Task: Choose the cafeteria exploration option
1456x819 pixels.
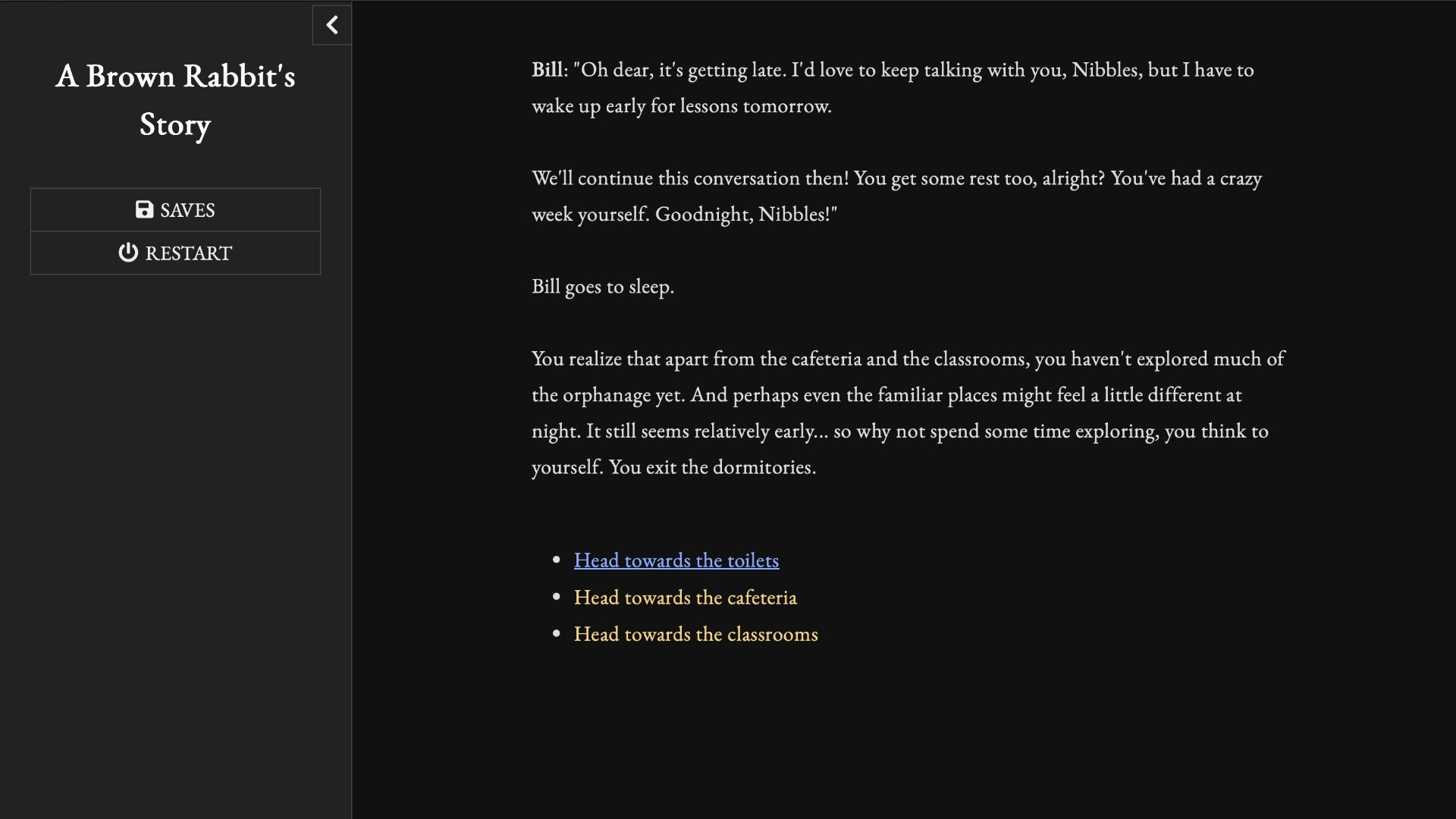Action: point(685,598)
